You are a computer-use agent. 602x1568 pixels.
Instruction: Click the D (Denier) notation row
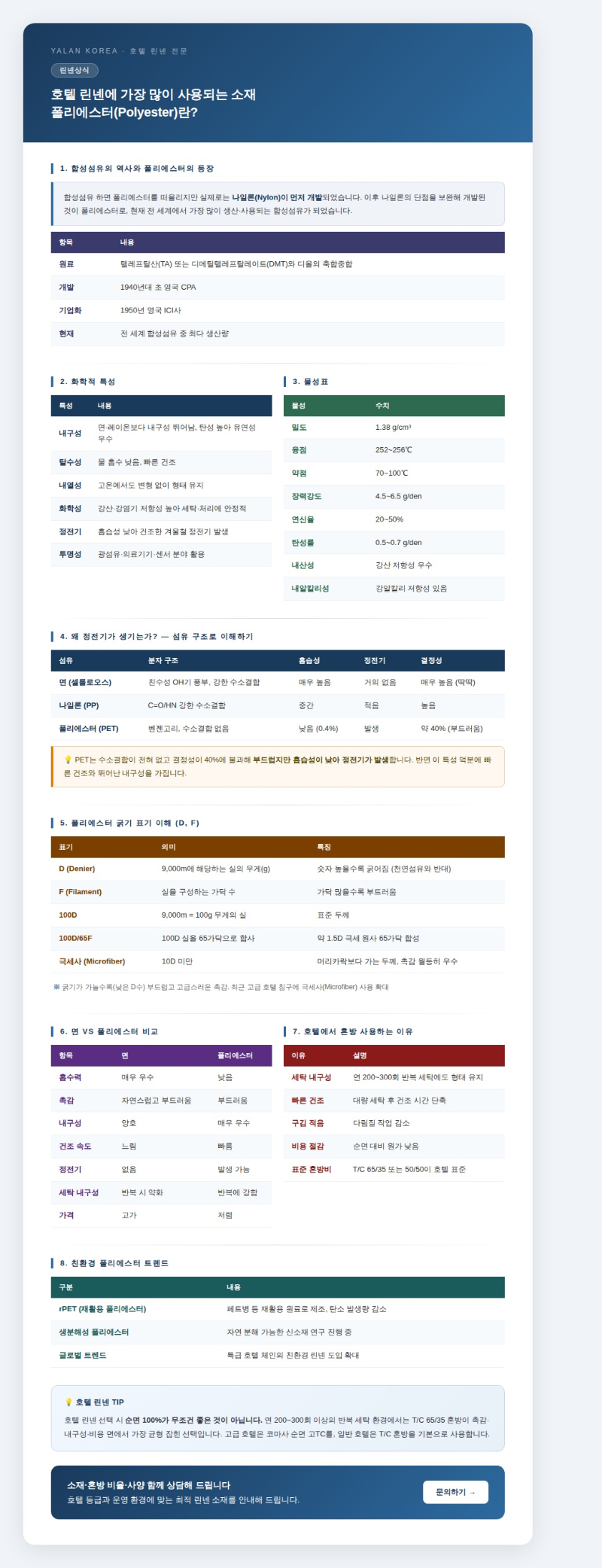77,868
